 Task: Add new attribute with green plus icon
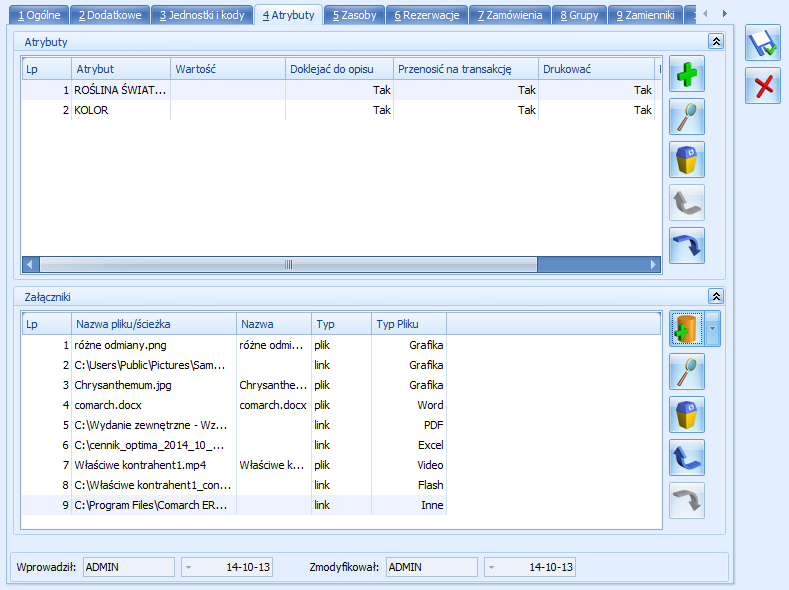[x=687, y=74]
